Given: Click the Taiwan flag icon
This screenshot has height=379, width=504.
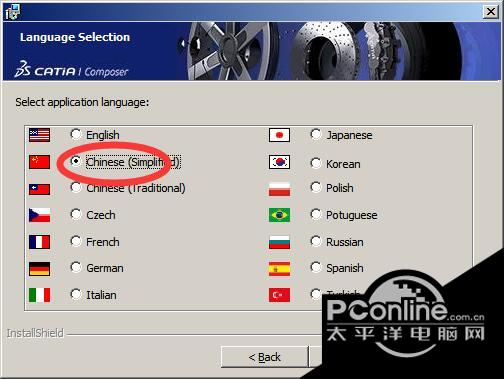Looking at the screenshot, I should coord(39,189).
